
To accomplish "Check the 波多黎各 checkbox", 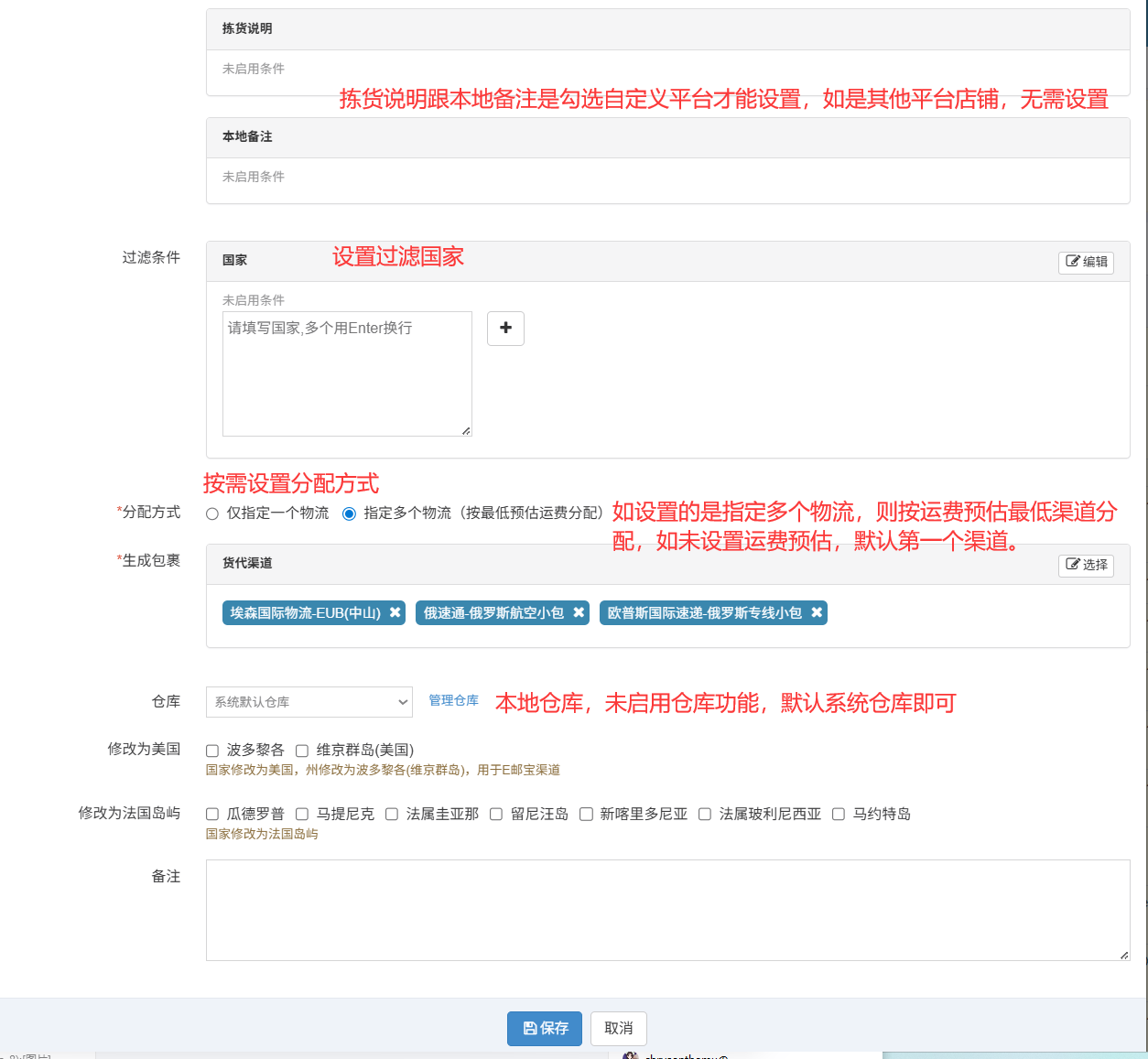I will [212, 751].
